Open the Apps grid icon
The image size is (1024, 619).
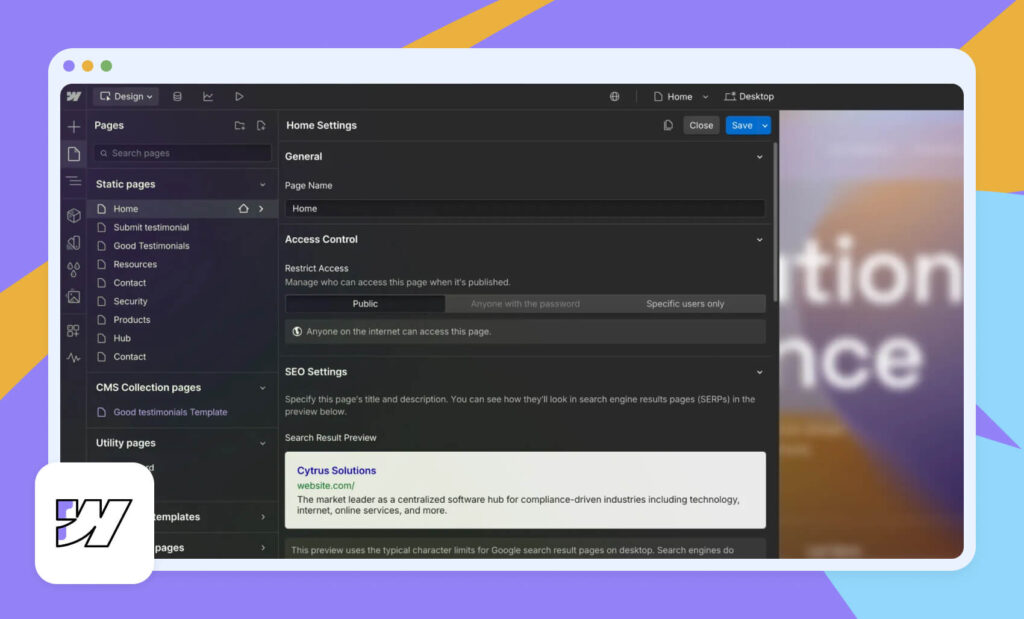[74, 330]
